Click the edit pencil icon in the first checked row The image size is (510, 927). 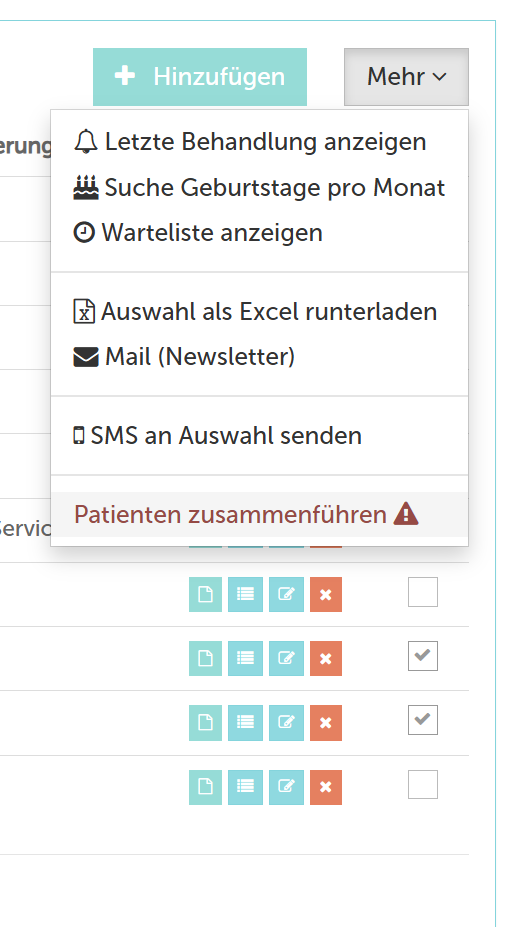[286, 658]
